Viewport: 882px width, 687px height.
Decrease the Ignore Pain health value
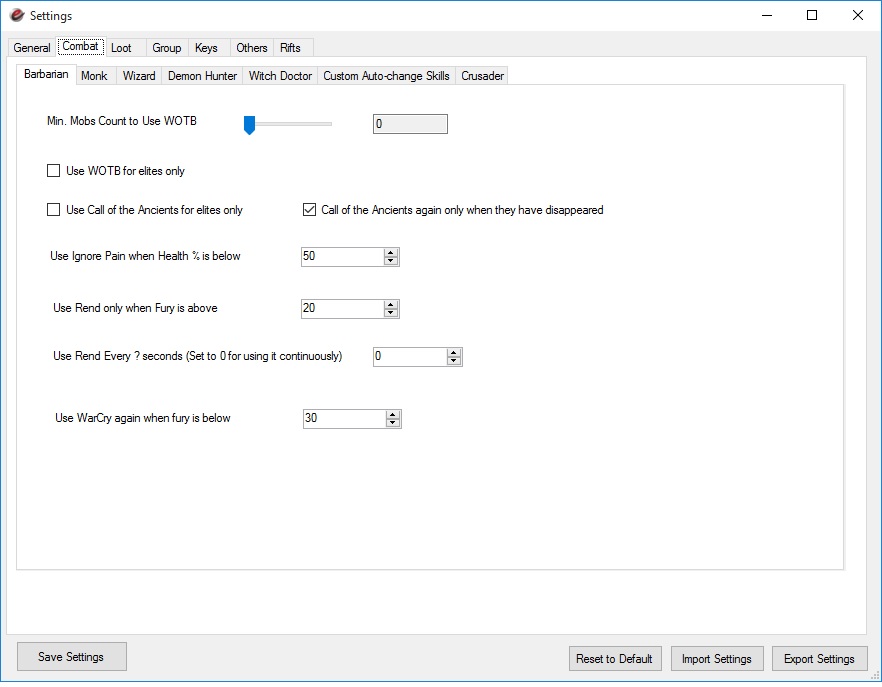[391, 261]
